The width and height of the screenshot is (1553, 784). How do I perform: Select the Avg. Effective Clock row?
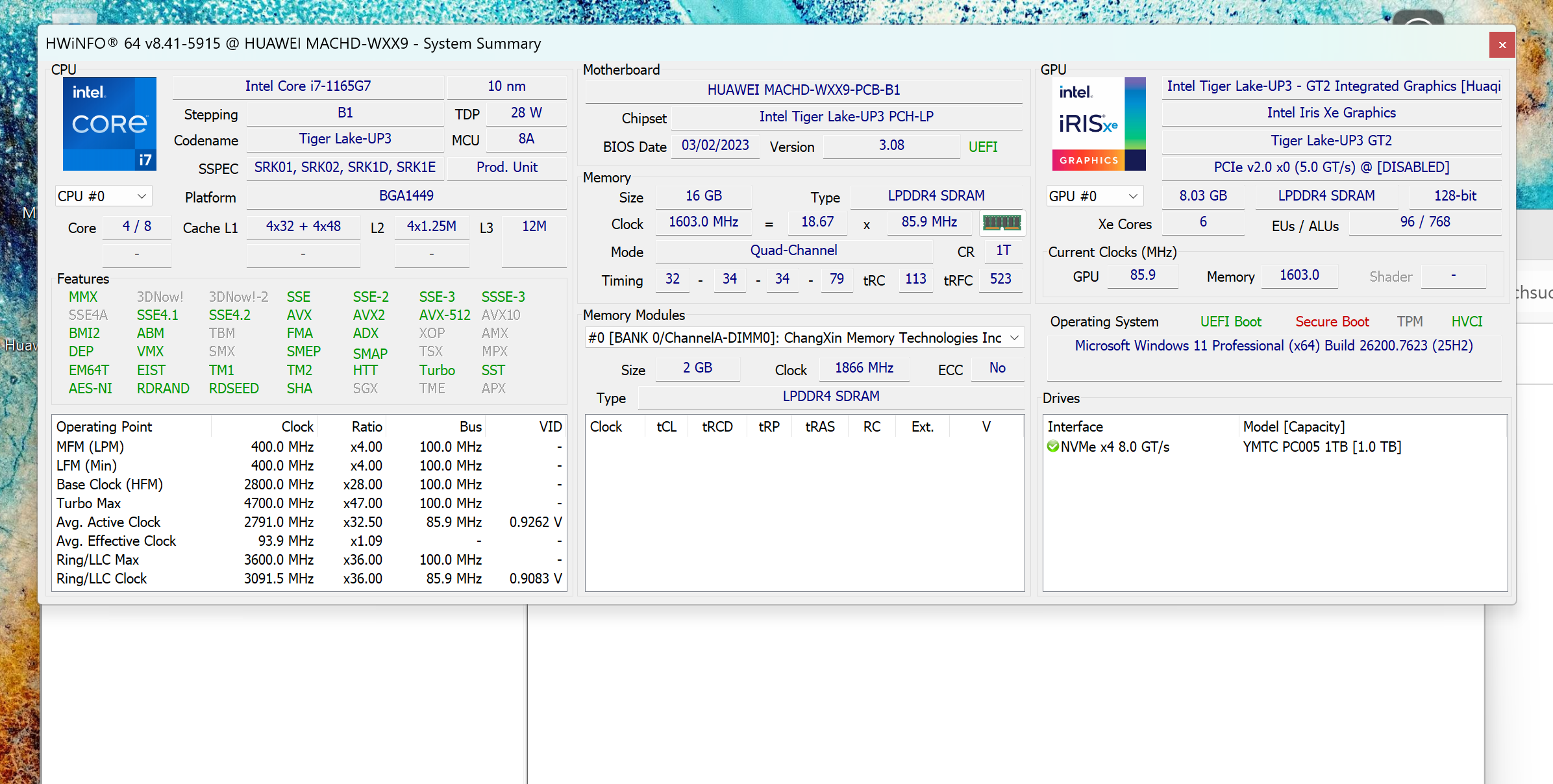pyautogui.click(x=309, y=541)
